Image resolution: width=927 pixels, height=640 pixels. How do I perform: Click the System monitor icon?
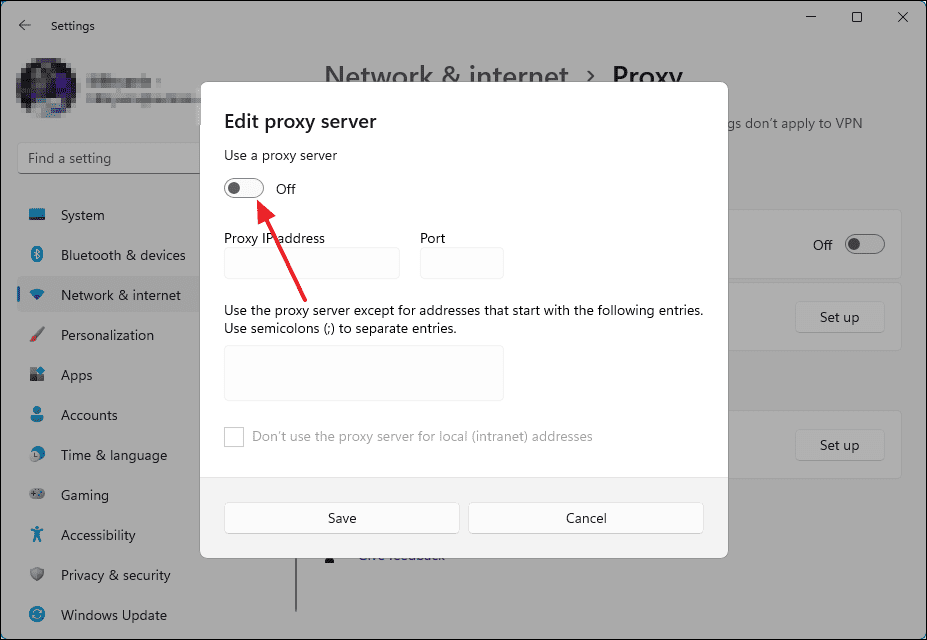pos(37,215)
